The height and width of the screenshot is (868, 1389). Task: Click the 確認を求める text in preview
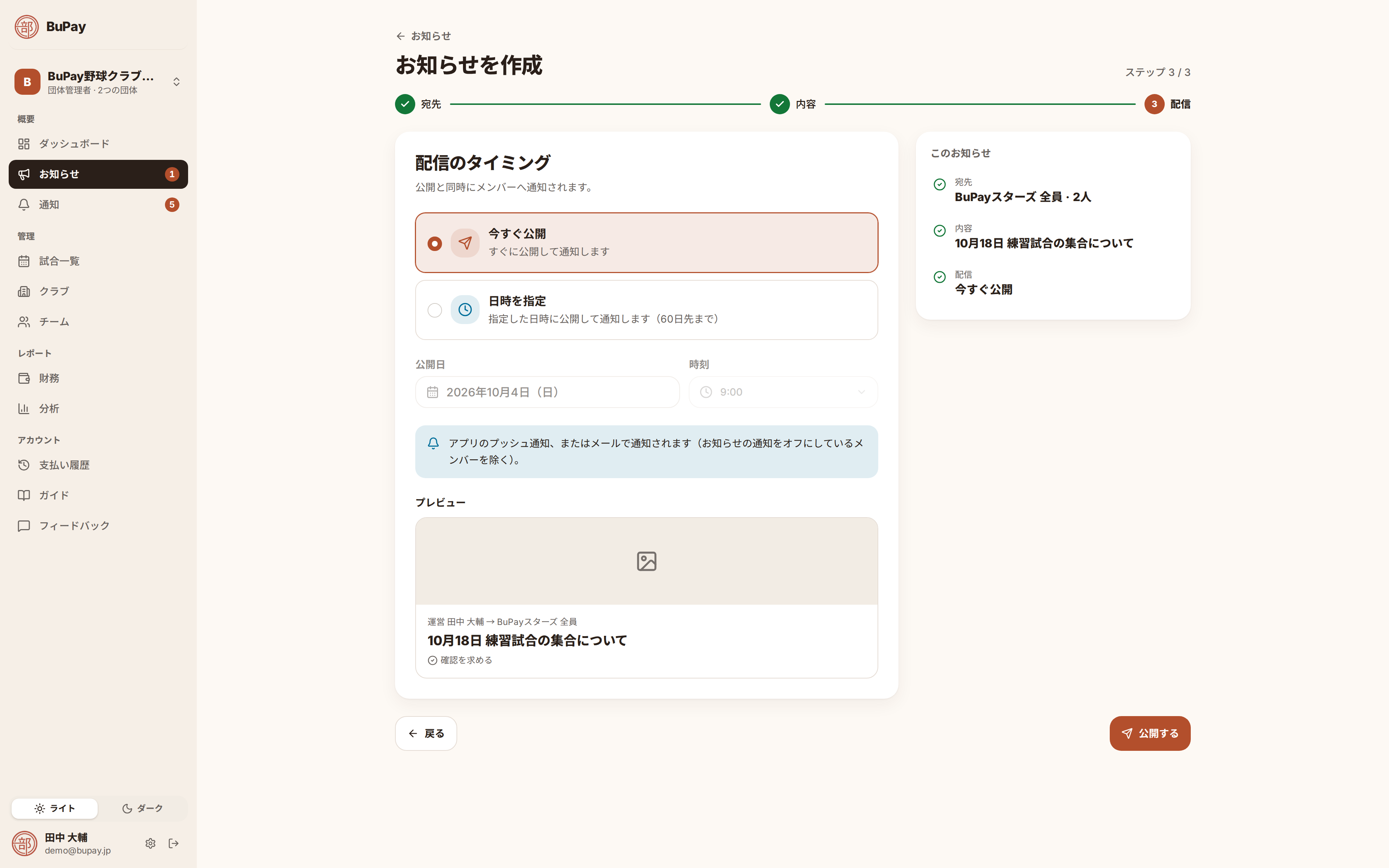(x=466, y=660)
